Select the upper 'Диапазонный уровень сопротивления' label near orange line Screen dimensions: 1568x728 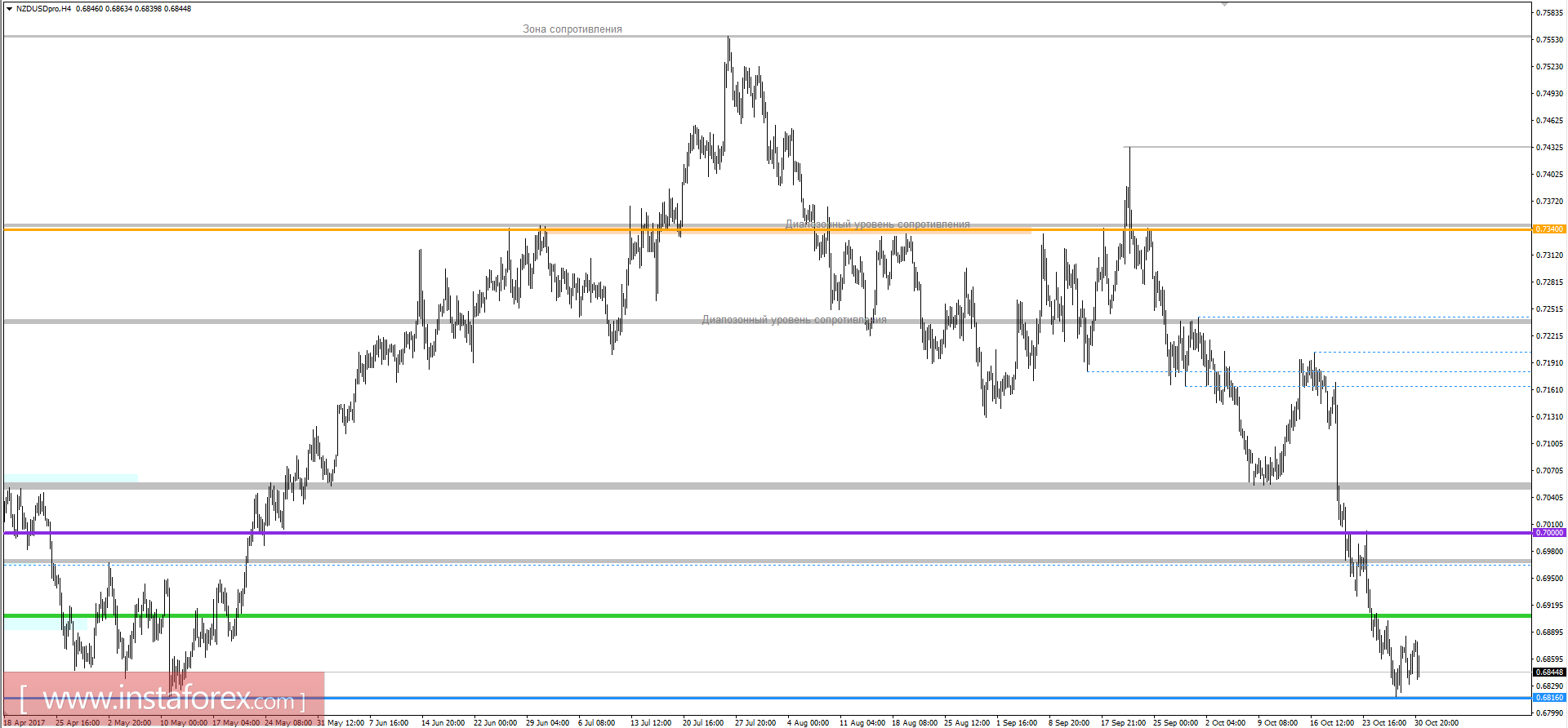(878, 224)
